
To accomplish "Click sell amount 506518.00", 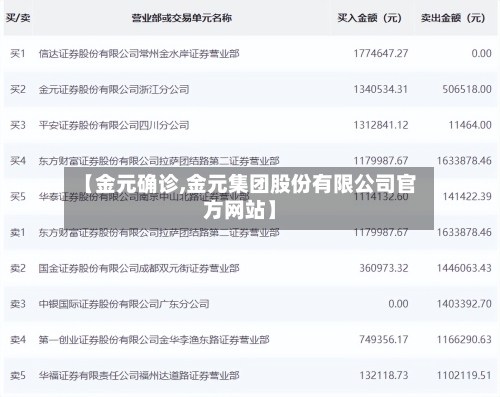I will point(467,89).
